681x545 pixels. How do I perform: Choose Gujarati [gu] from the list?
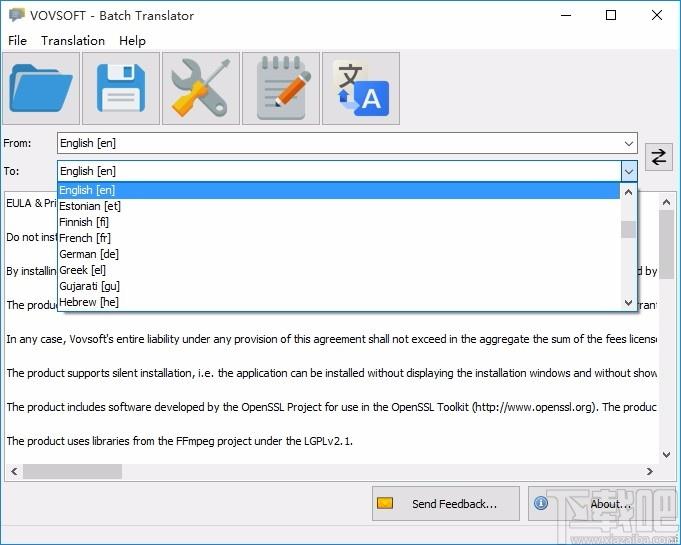click(x=339, y=286)
